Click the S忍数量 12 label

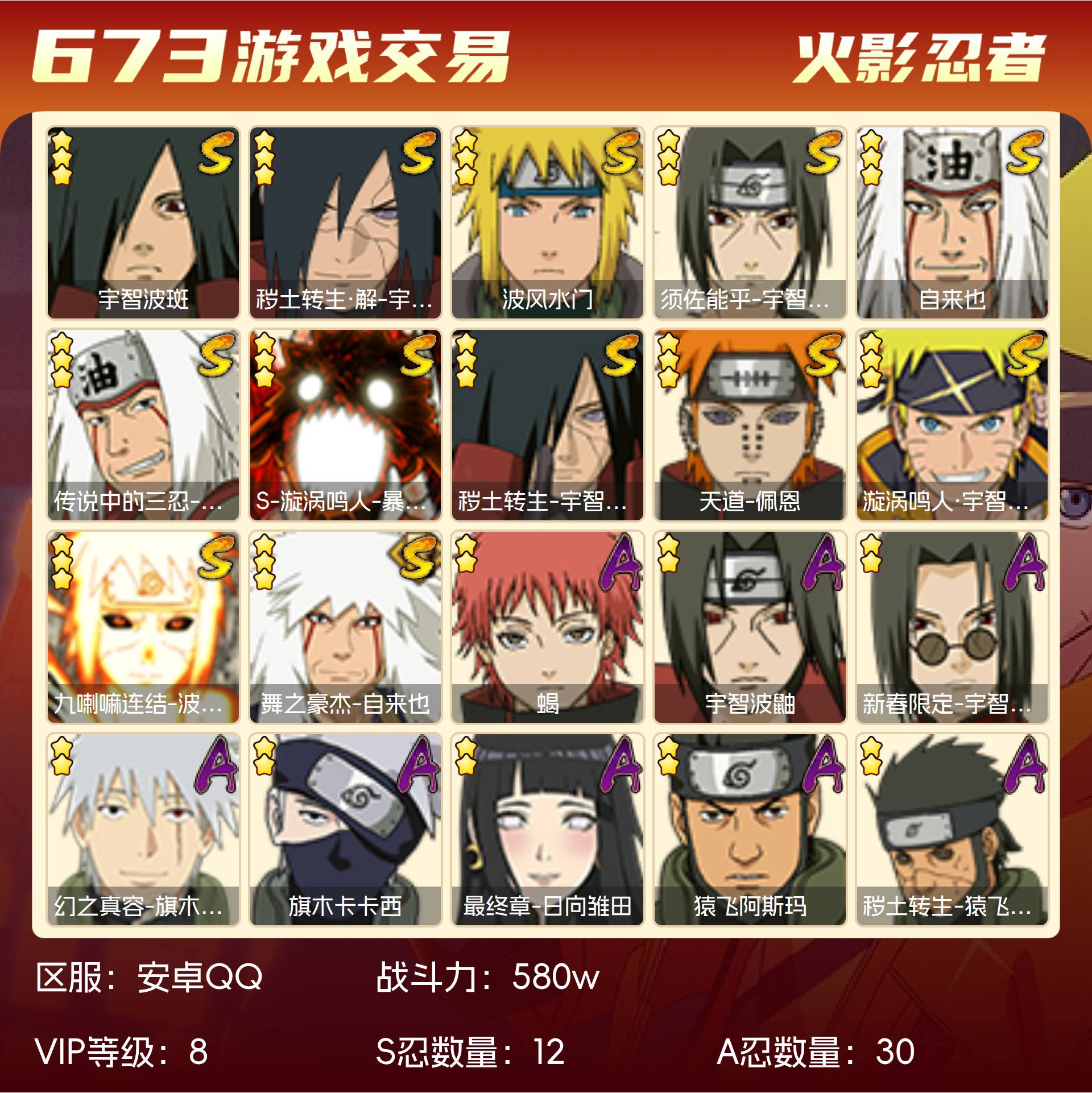coord(470,1051)
